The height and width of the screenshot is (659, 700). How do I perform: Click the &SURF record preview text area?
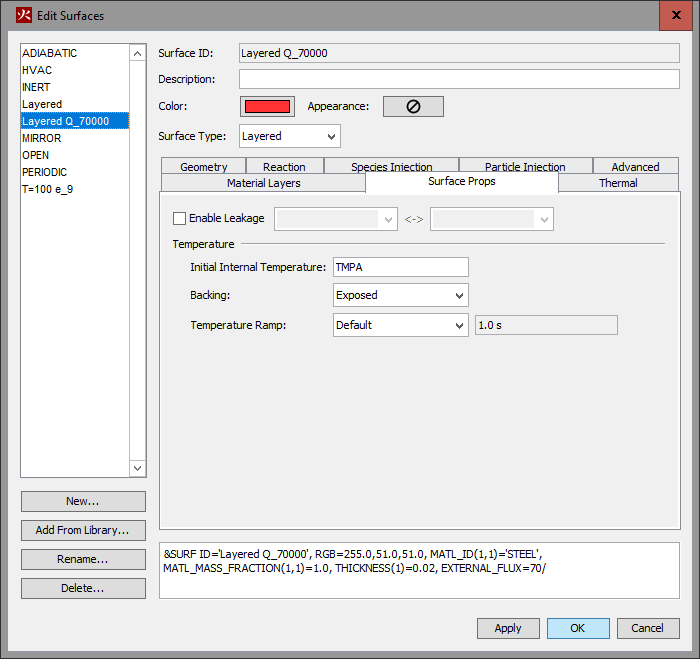coord(419,571)
